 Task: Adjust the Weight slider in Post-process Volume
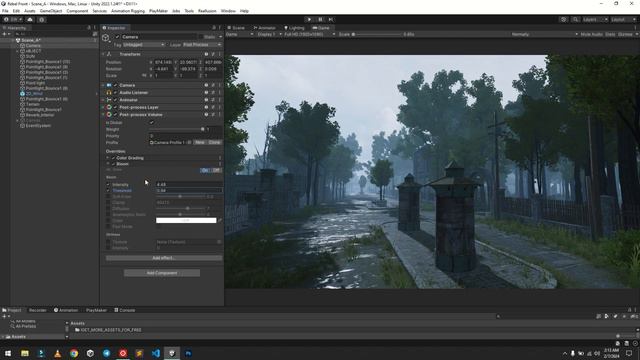[176, 129]
